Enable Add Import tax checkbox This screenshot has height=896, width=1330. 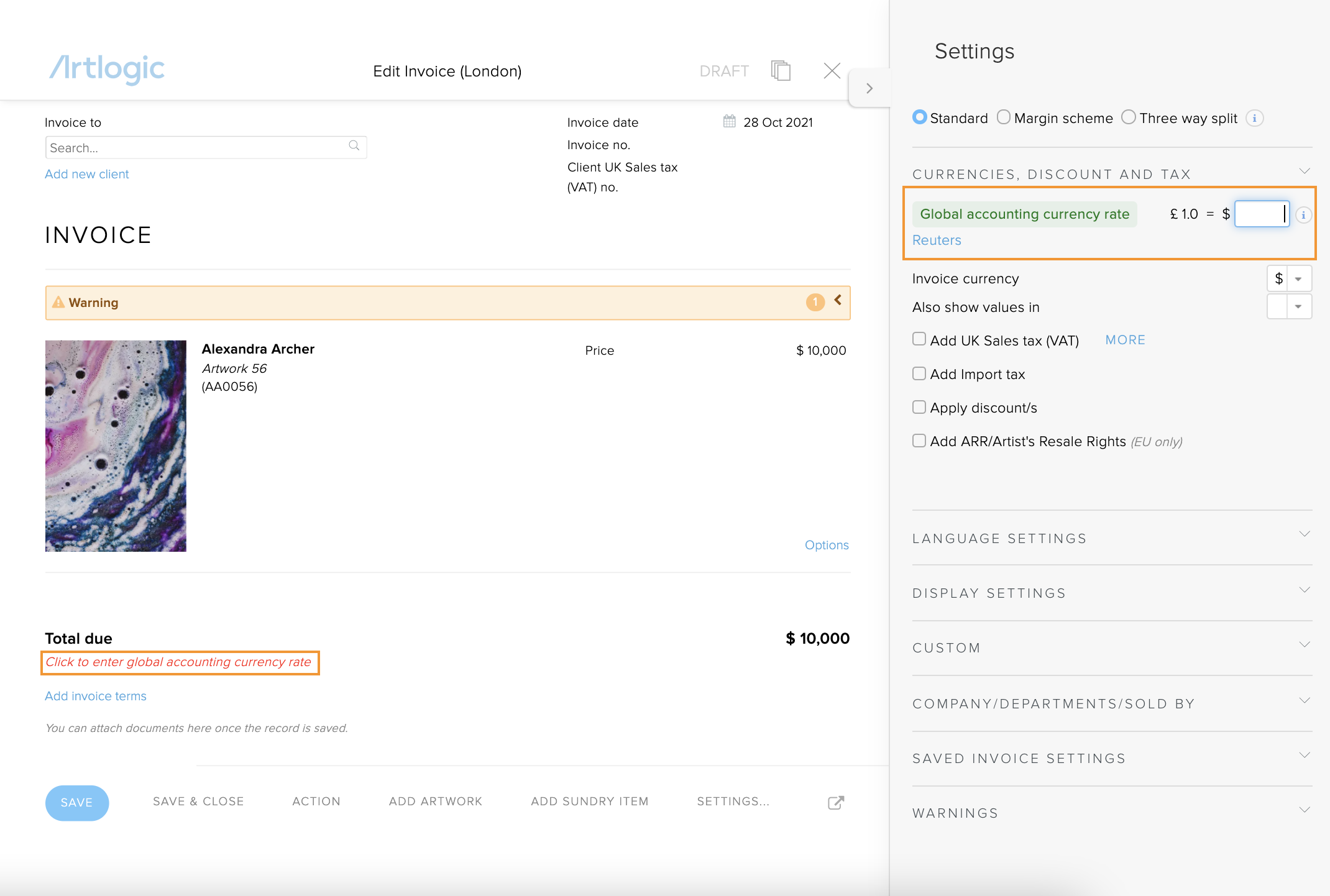pyautogui.click(x=919, y=373)
